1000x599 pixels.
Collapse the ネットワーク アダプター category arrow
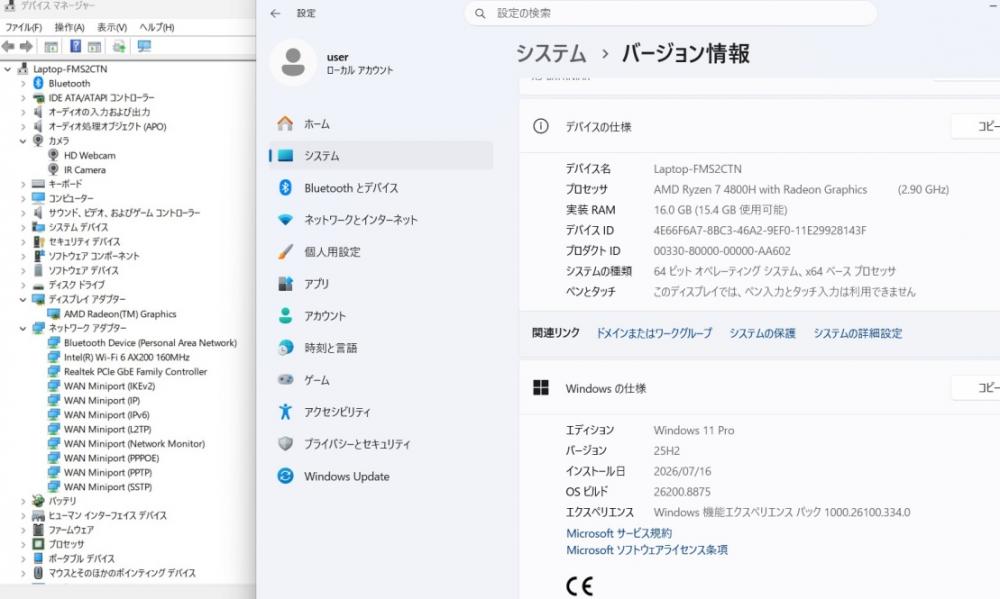tap(23, 329)
